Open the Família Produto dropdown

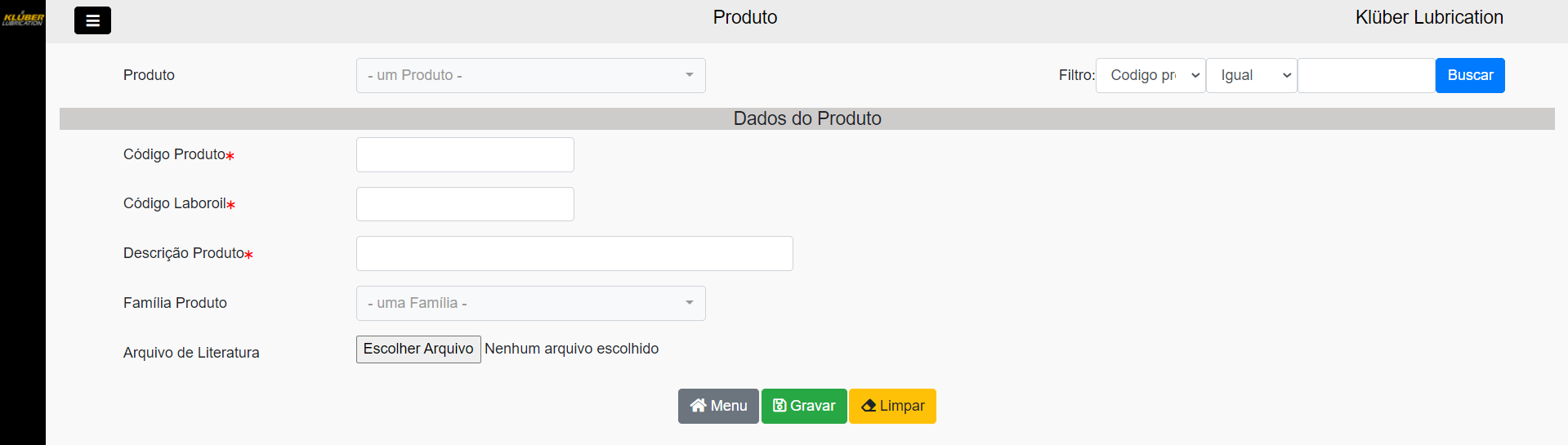tap(530, 303)
